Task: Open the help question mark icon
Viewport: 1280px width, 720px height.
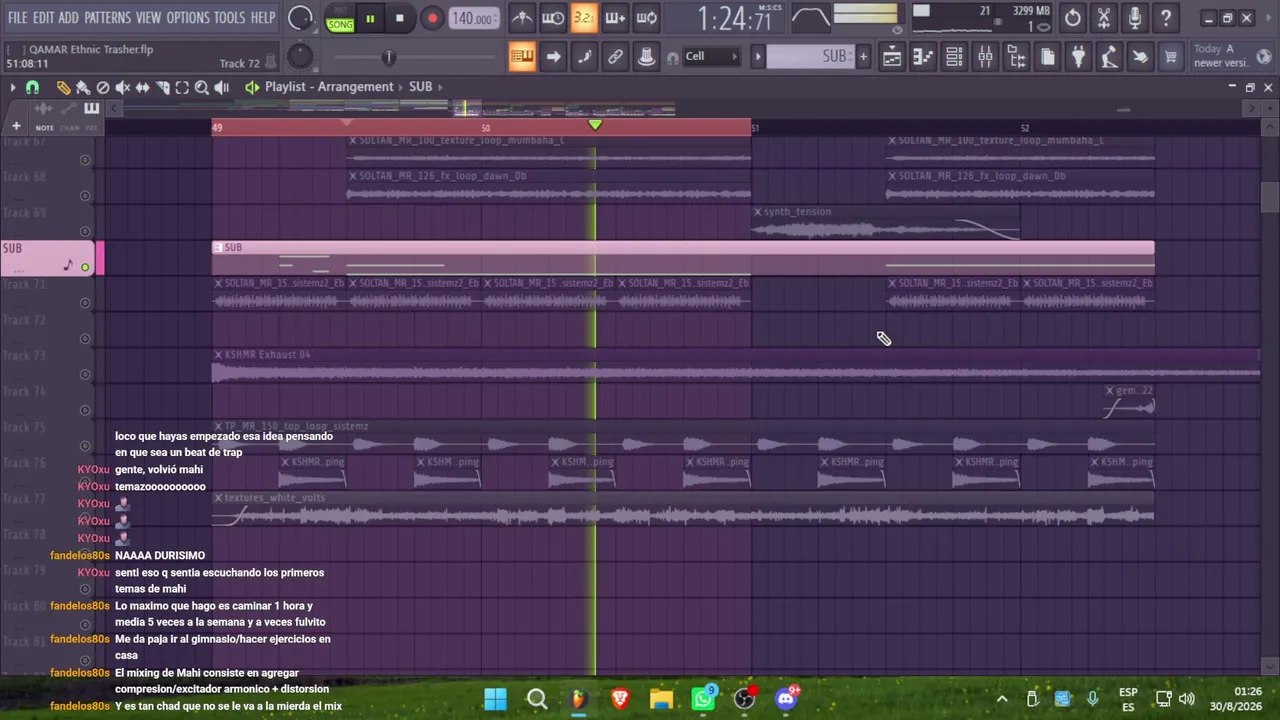Action: point(1165,18)
